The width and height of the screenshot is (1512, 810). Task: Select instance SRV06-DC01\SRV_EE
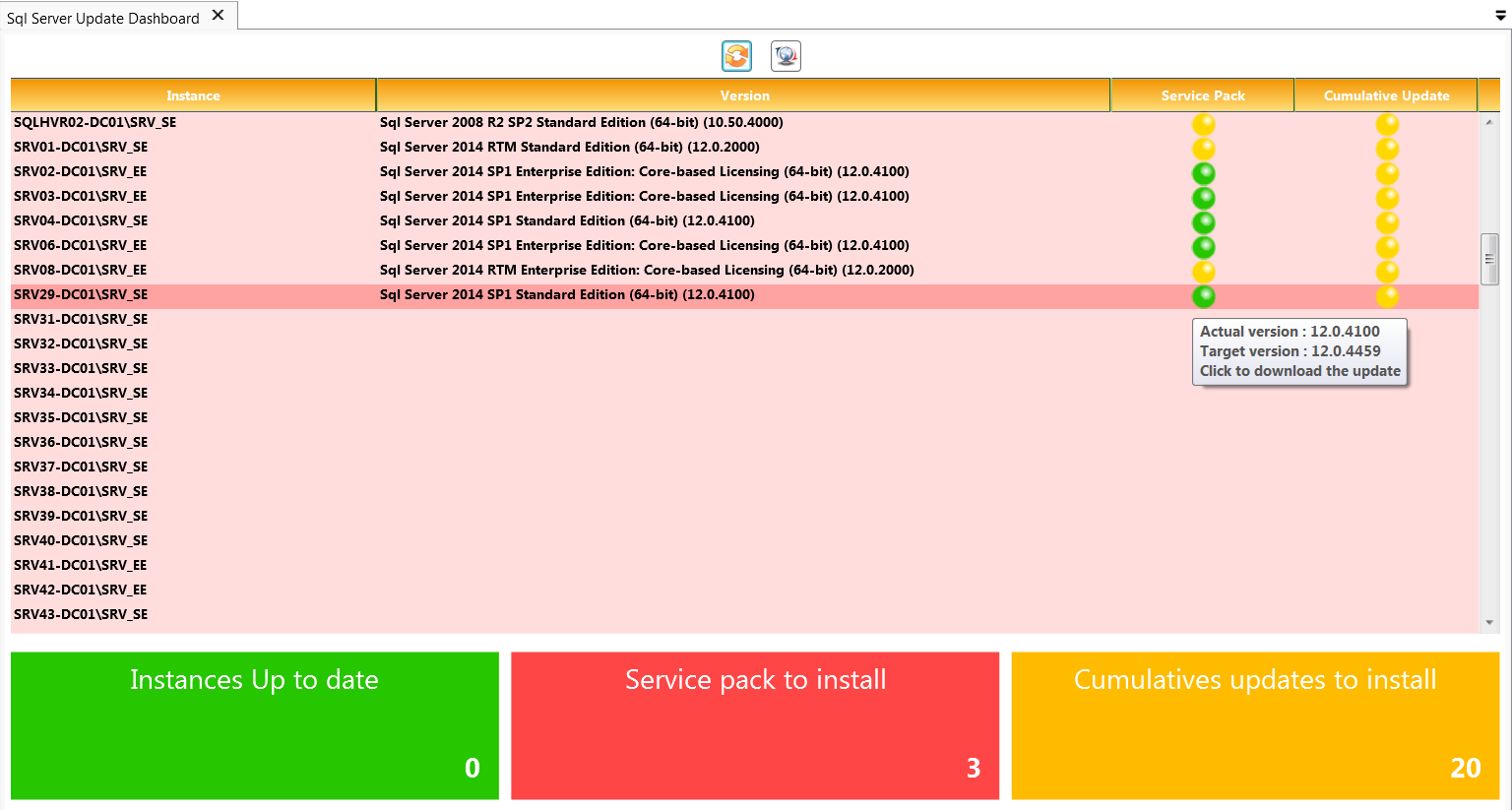tap(81, 245)
